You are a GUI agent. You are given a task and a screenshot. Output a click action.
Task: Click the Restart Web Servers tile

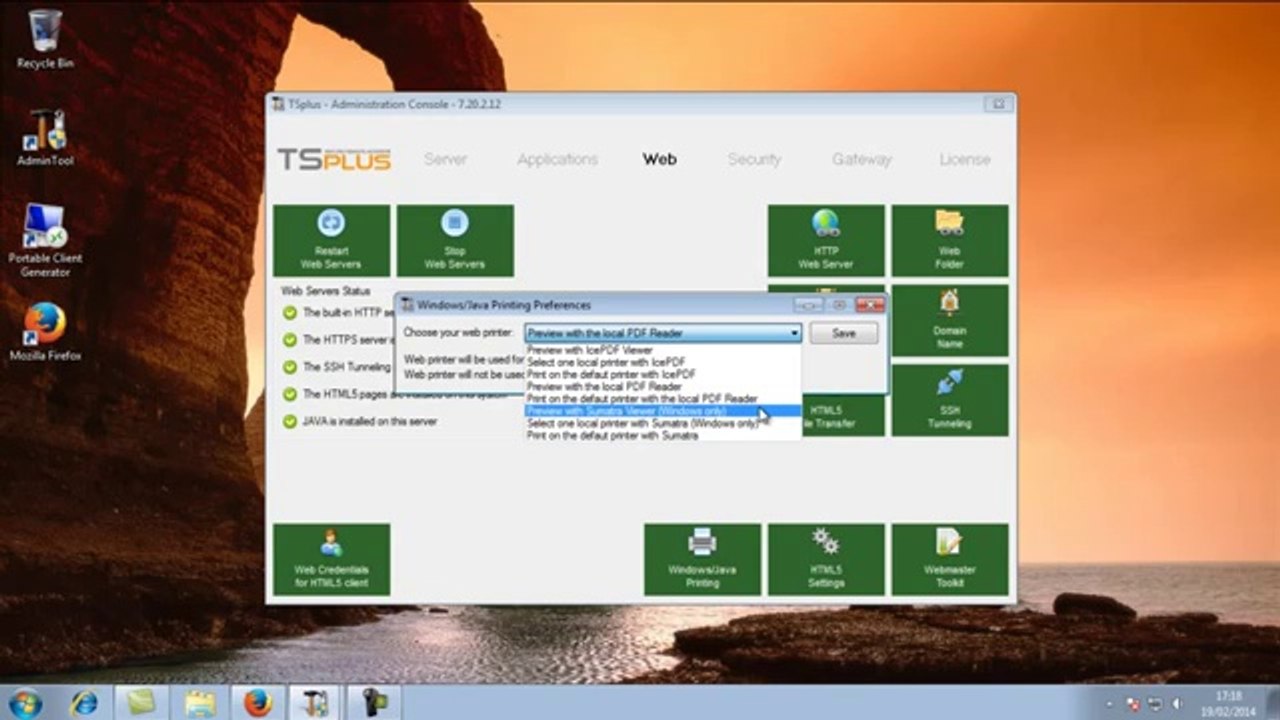pyautogui.click(x=331, y=241)
